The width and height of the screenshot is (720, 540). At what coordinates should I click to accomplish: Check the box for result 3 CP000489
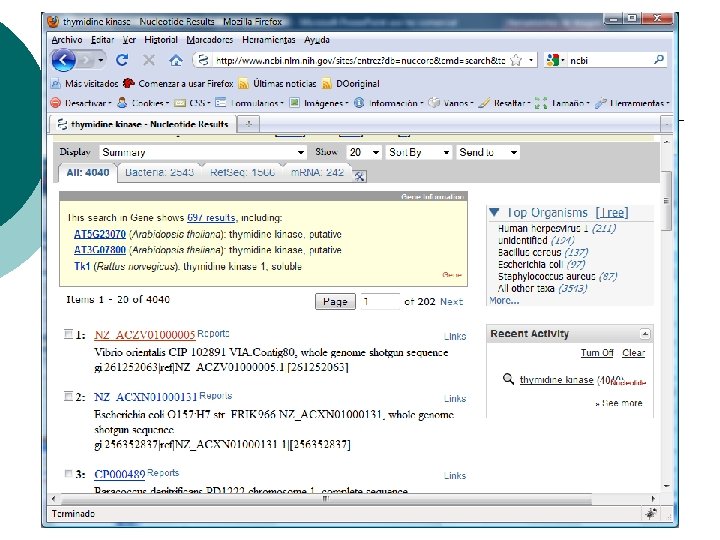tap(68, 473)
